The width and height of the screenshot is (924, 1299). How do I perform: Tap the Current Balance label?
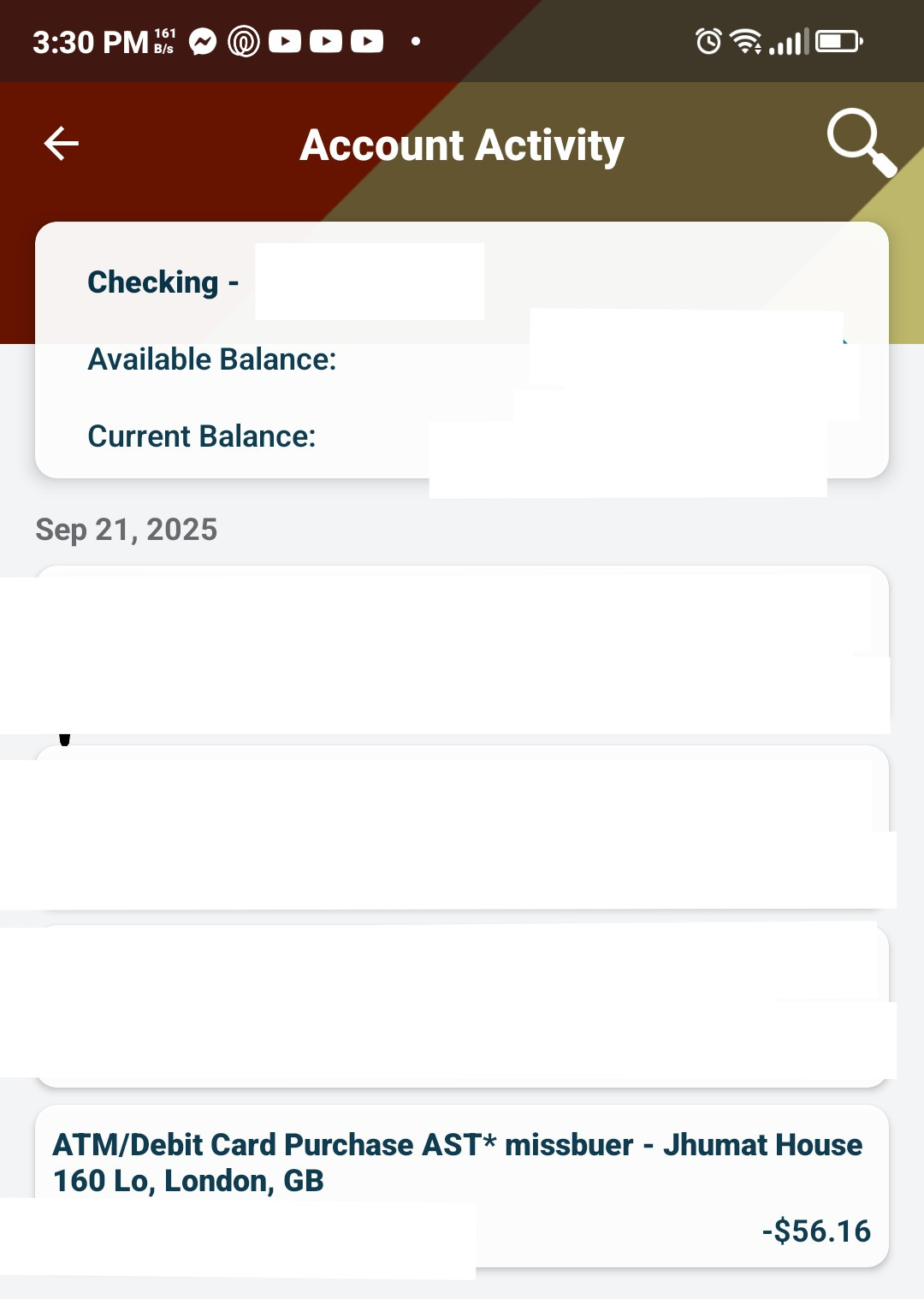[x=202, y=436]
